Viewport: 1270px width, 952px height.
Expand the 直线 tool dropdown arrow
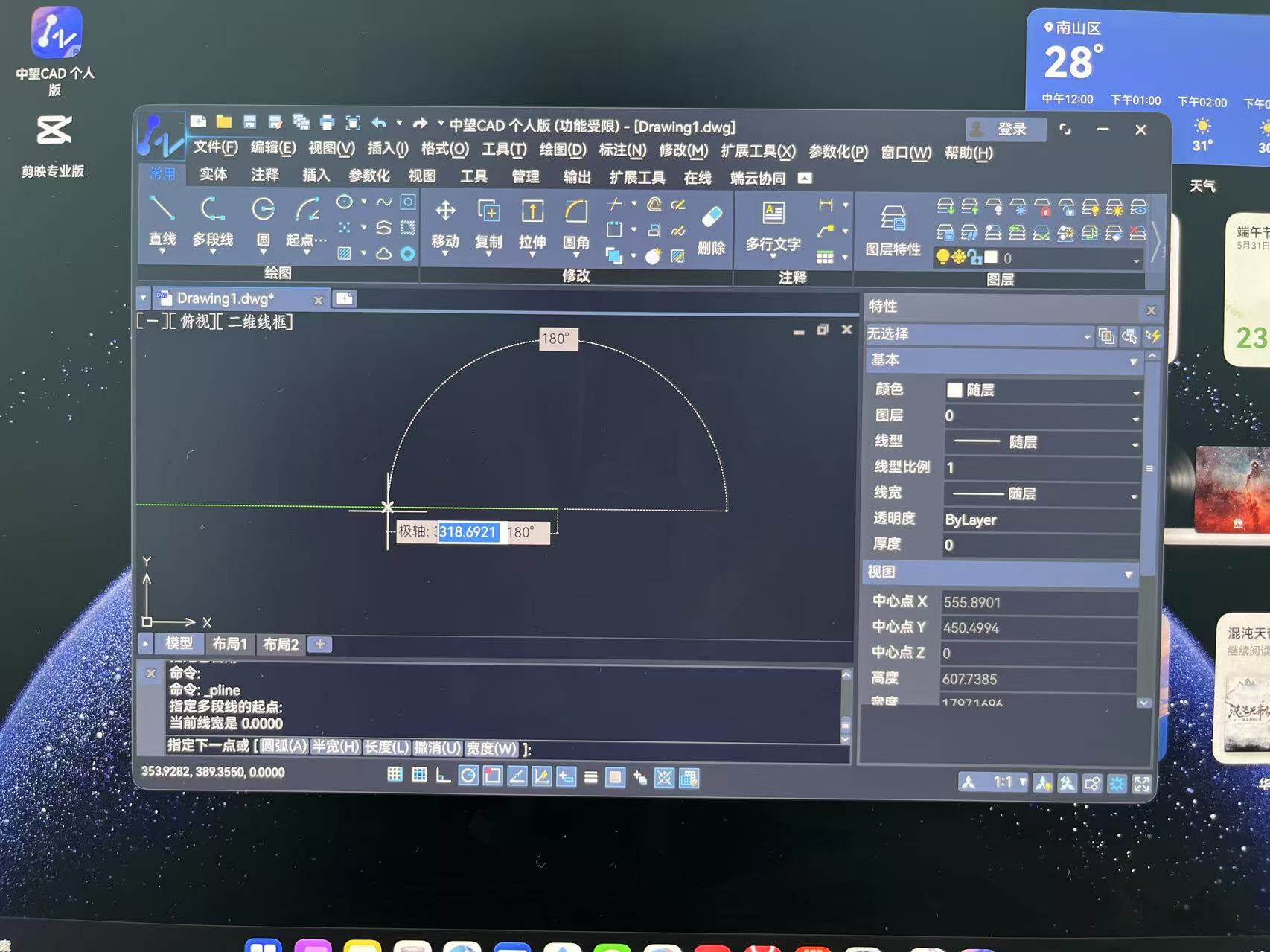(x=162, y=252)
